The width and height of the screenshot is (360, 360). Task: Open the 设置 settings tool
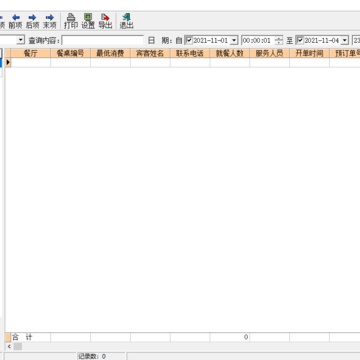pyautogui.click(x=88, y=21)
